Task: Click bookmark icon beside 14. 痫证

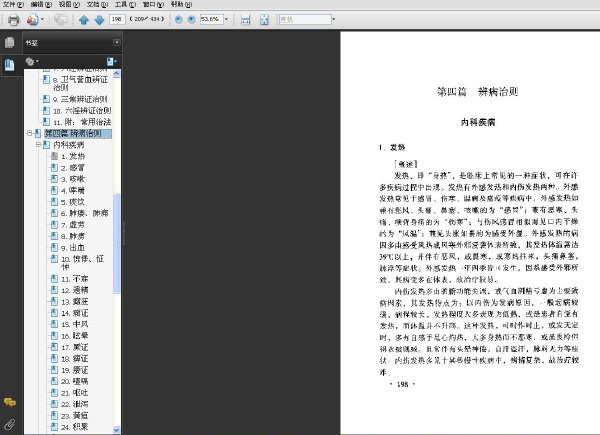Action: coord(54,313)
